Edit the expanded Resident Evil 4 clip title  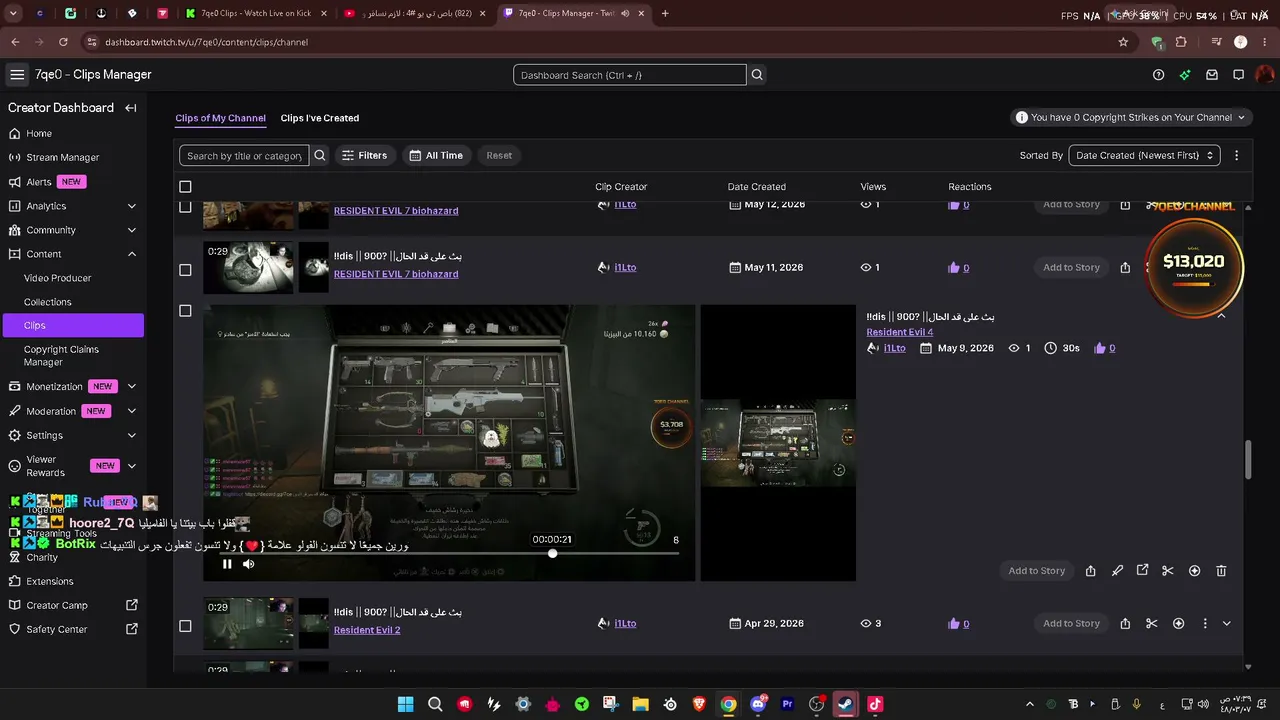[x=1117, y=571]
